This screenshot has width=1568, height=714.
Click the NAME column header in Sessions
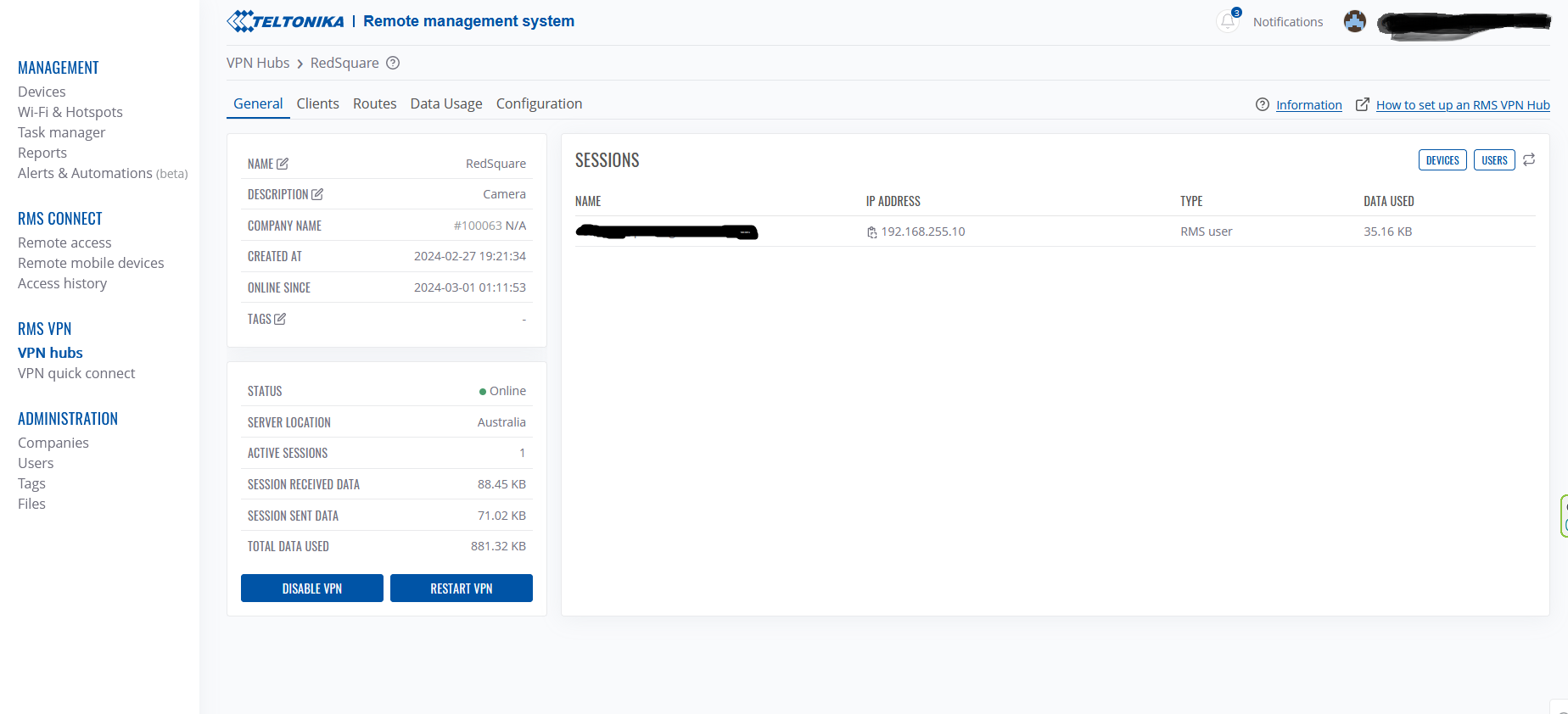click(x=588, y=201)
